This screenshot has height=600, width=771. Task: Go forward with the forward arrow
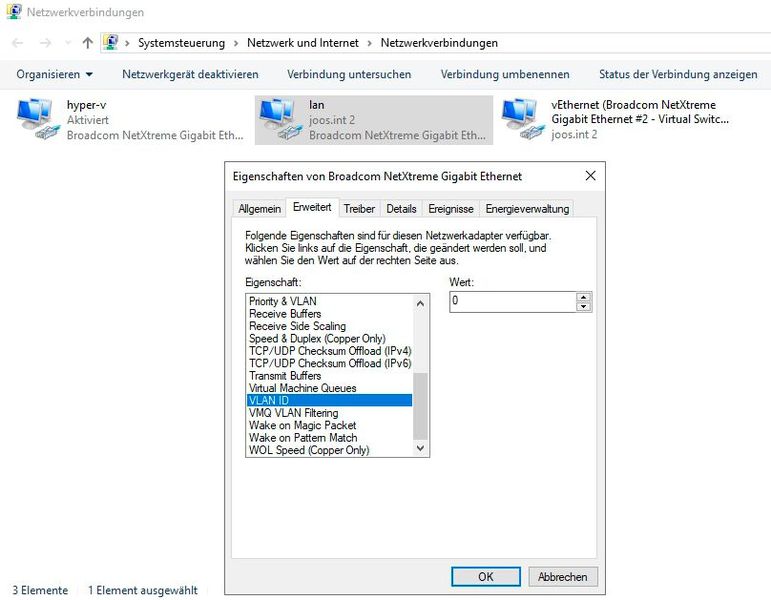tap(45, 43)
